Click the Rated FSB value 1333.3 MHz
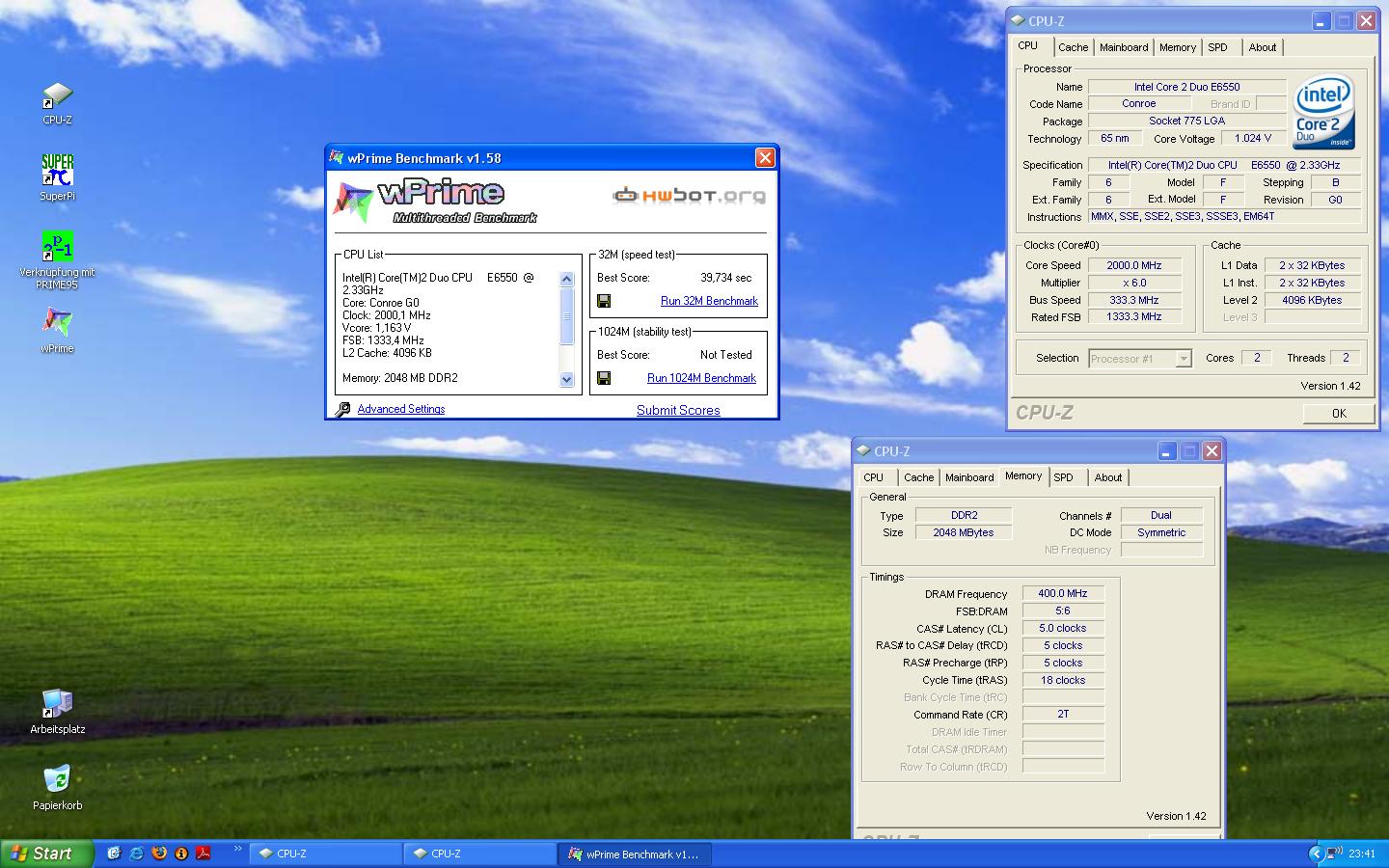The width and height of the screenshot is (1389, 868). click(x=1134, y=316)
